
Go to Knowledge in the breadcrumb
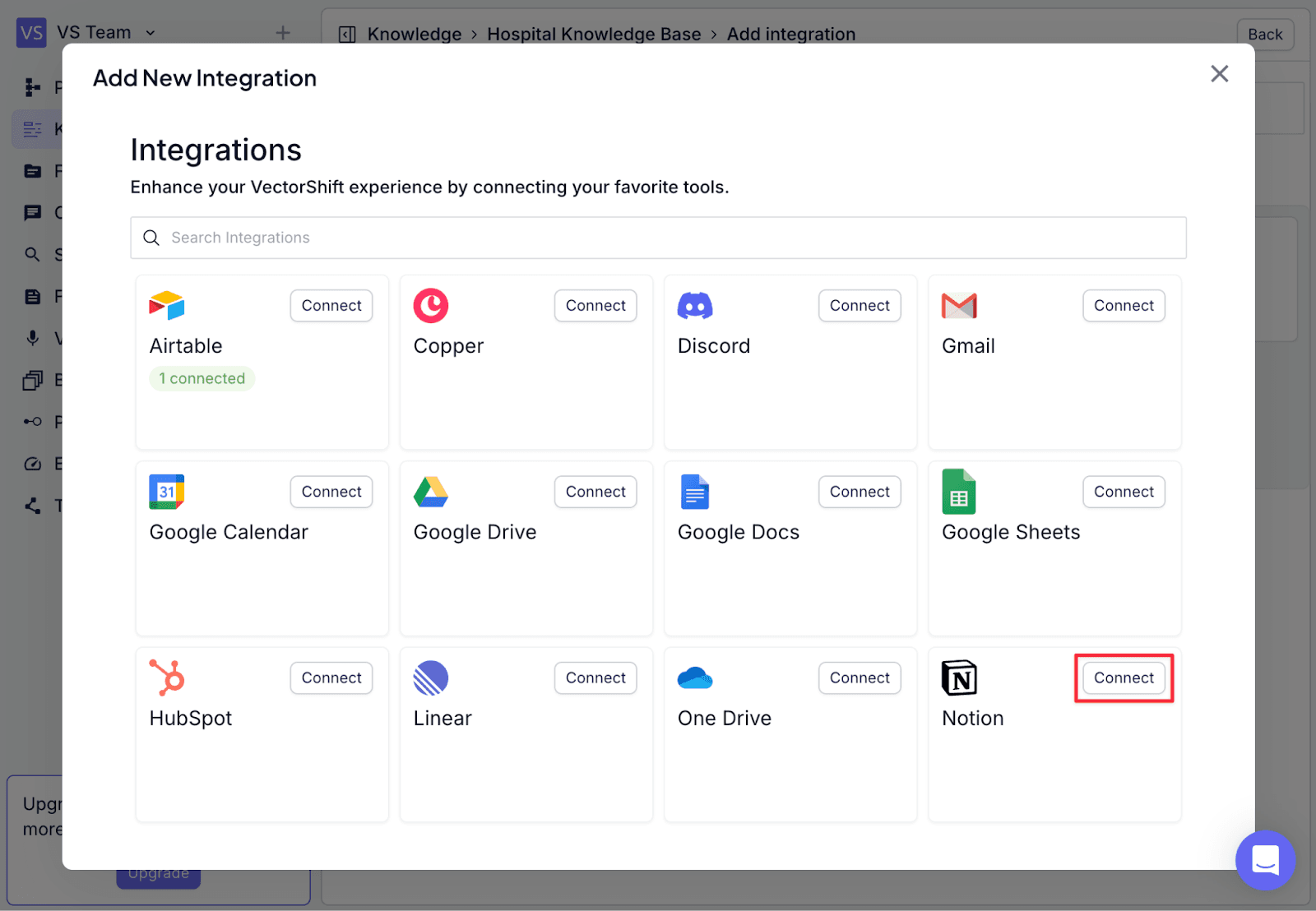(415, 35)
